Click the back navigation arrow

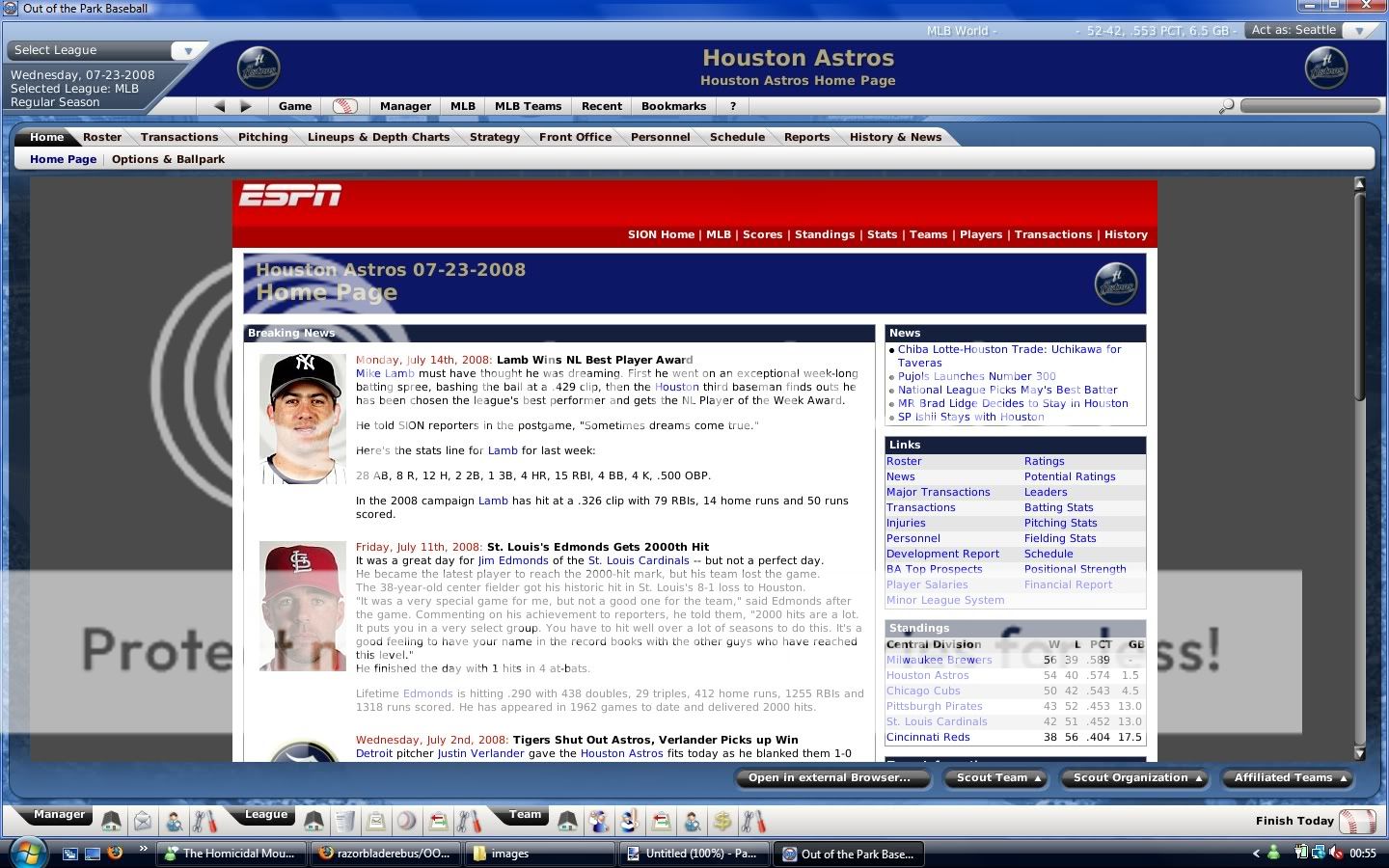[219, 106]
